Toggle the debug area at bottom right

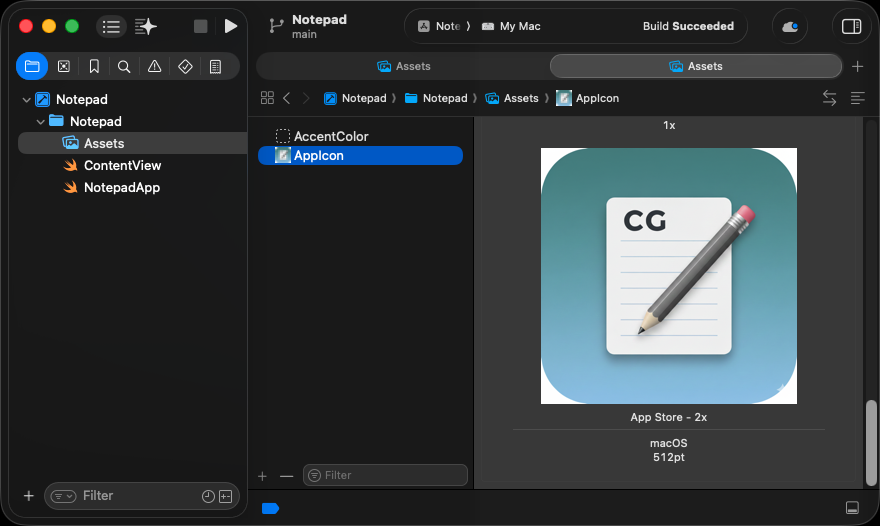coord(852,508)
